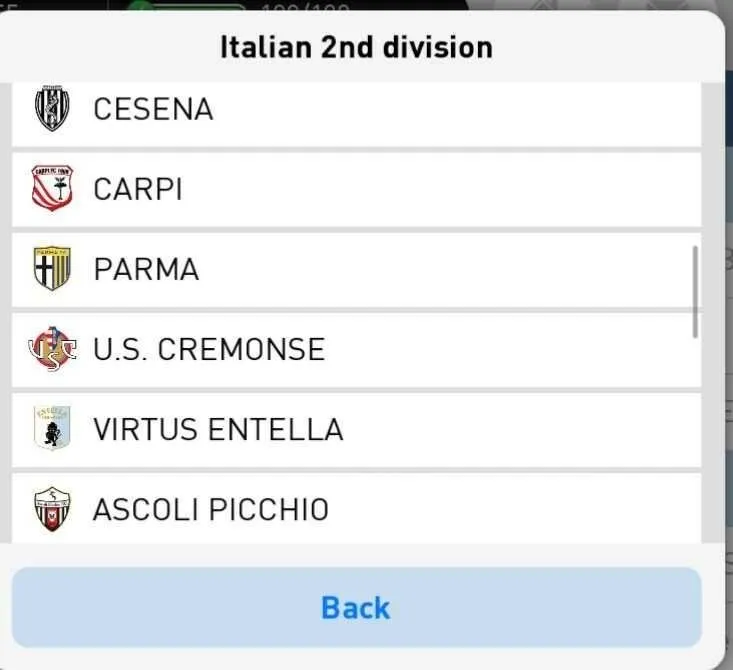Screen dimensions: 733x670
Task: Select the VIRTUS ENTELLA team name
Action: (218, 429)
